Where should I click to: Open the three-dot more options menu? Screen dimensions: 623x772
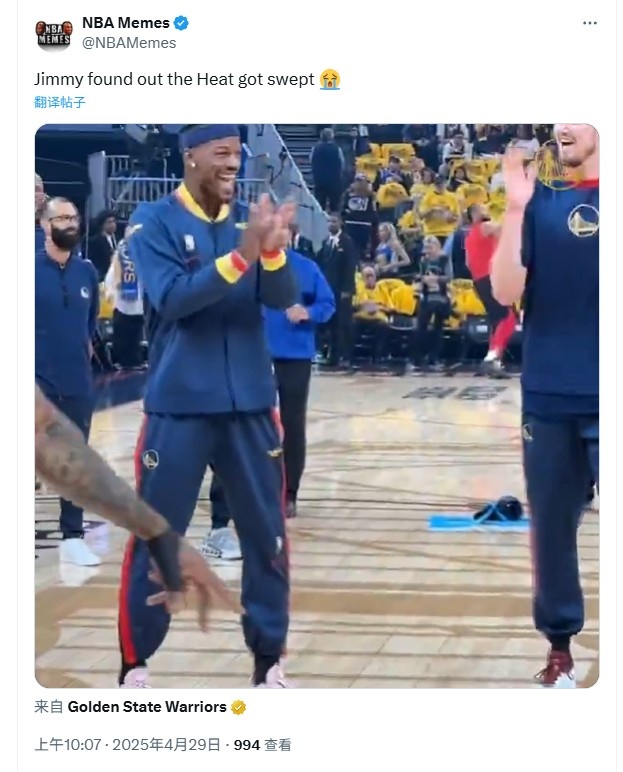coord(590,23)
